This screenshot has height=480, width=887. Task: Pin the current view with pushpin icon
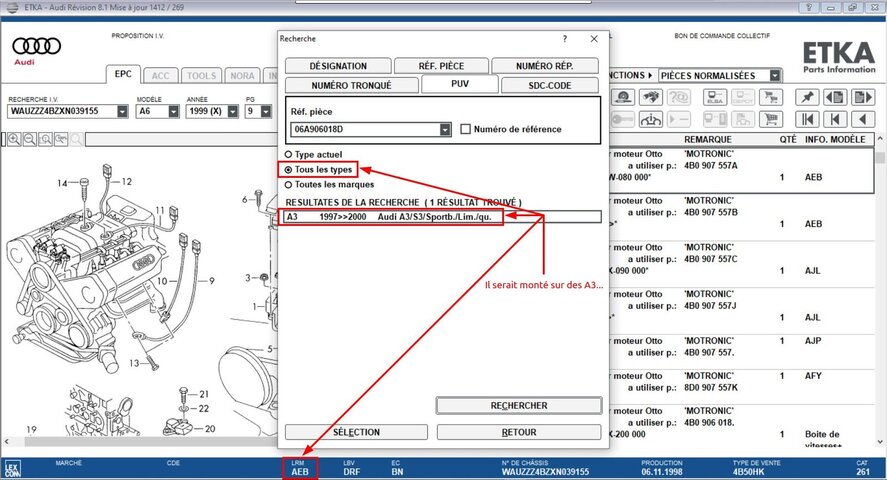pos(807,97)
